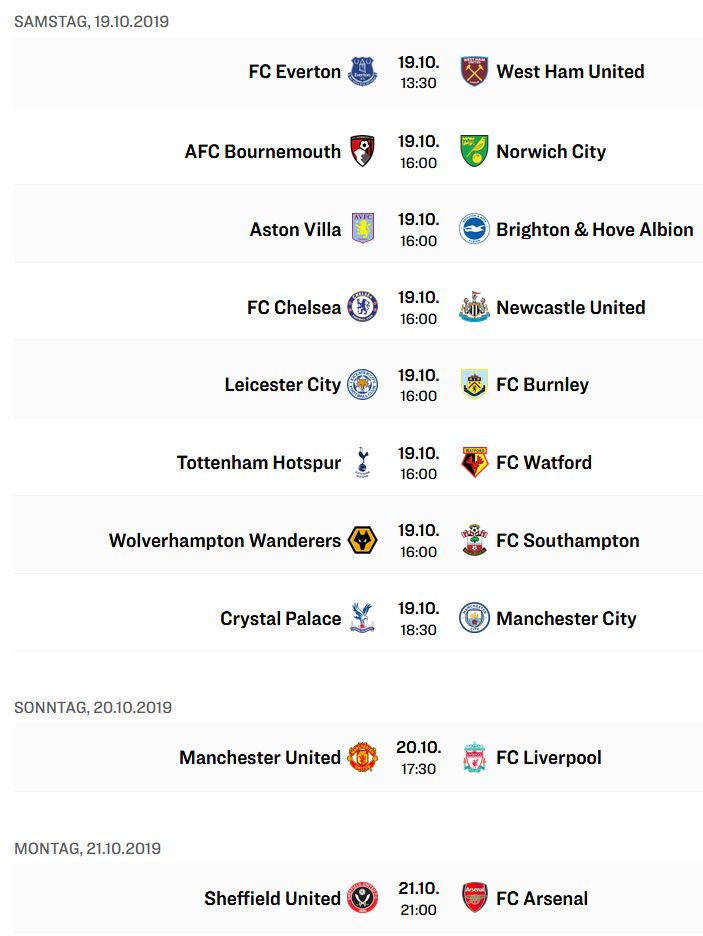This screenshot has width=703, height=936.
Task: Open the Newcastle United crest
Action: [474, 307]
